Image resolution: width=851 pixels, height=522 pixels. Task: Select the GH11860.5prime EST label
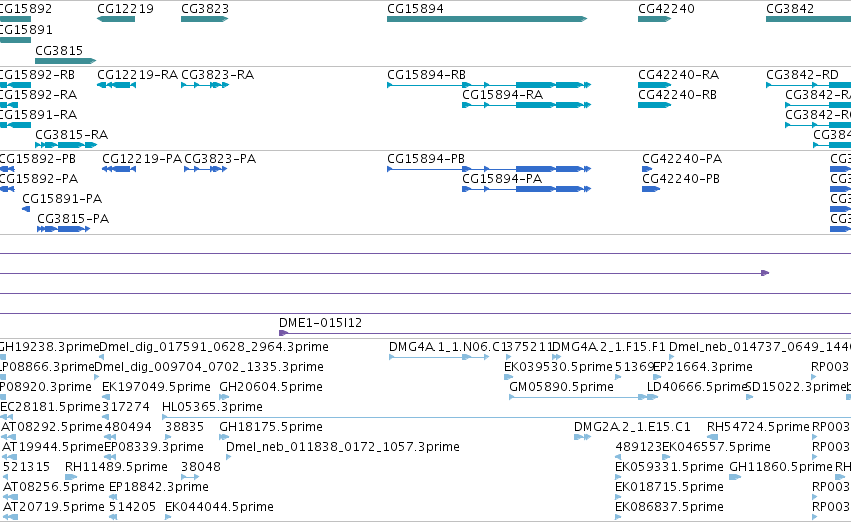[780, 467]
